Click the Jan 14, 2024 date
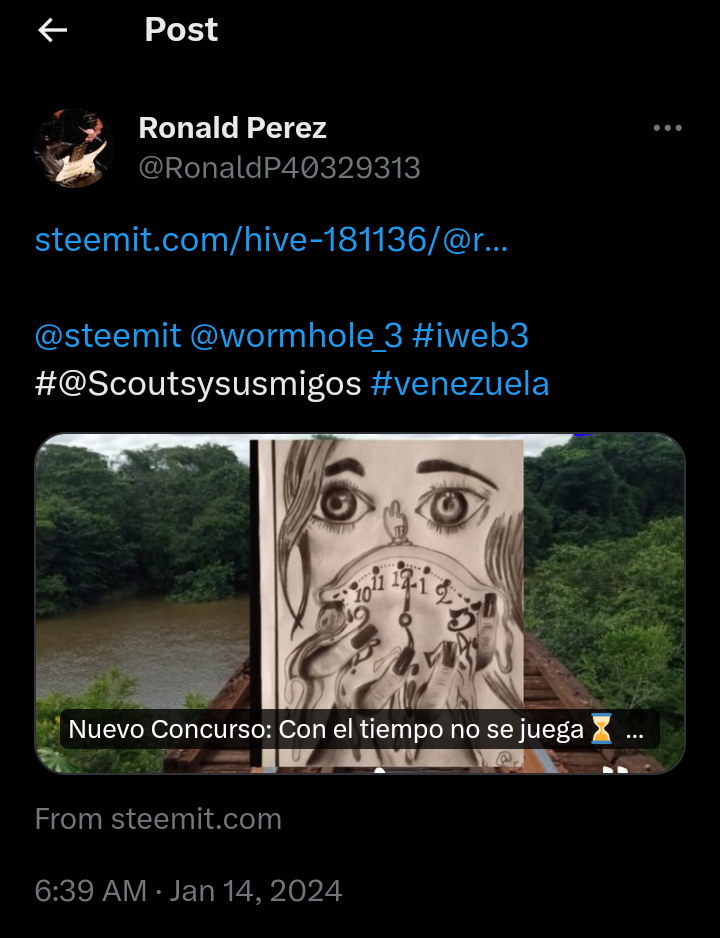 256,891
